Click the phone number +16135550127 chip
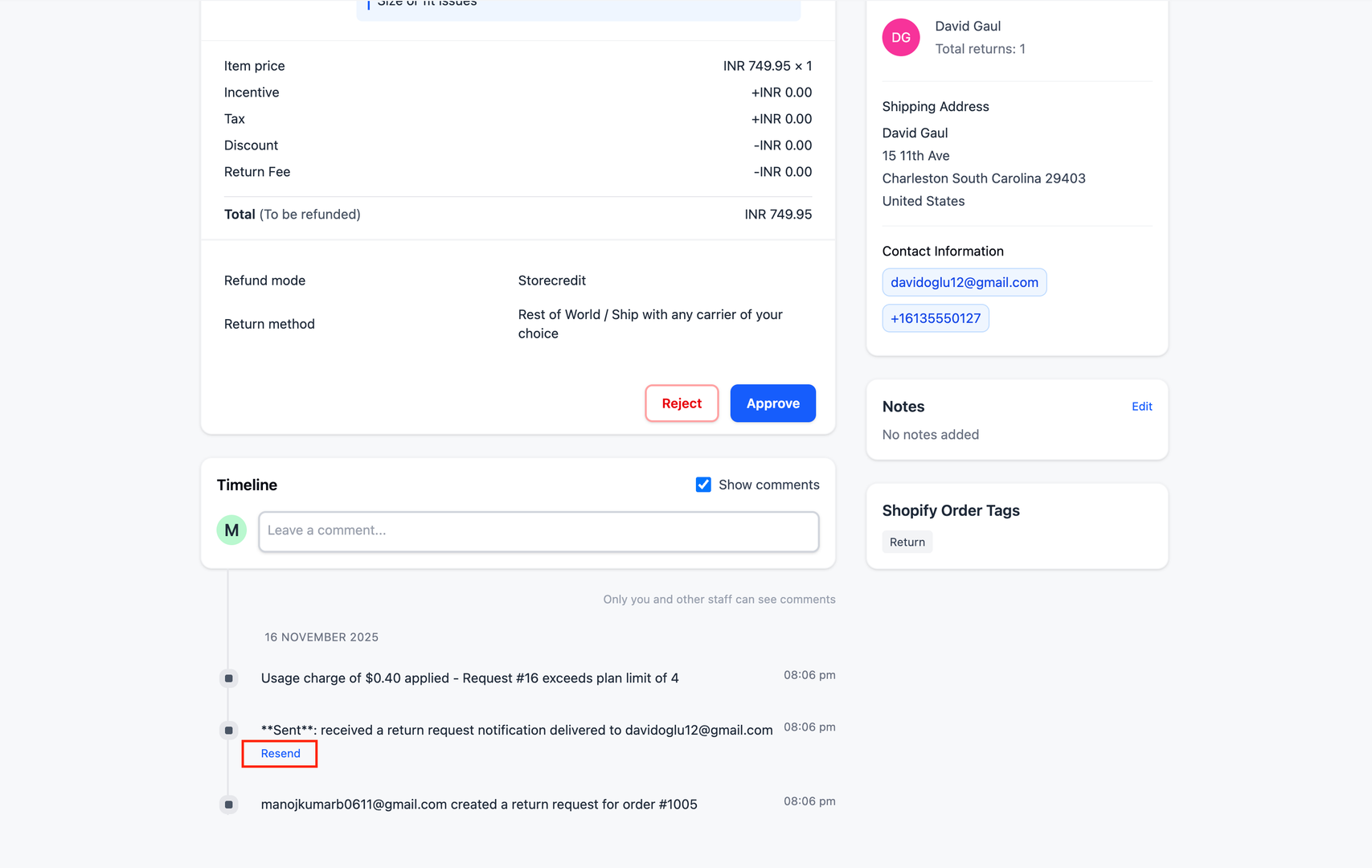The height and width of the screenshot is (868, 1372). [x=935, y=318]
